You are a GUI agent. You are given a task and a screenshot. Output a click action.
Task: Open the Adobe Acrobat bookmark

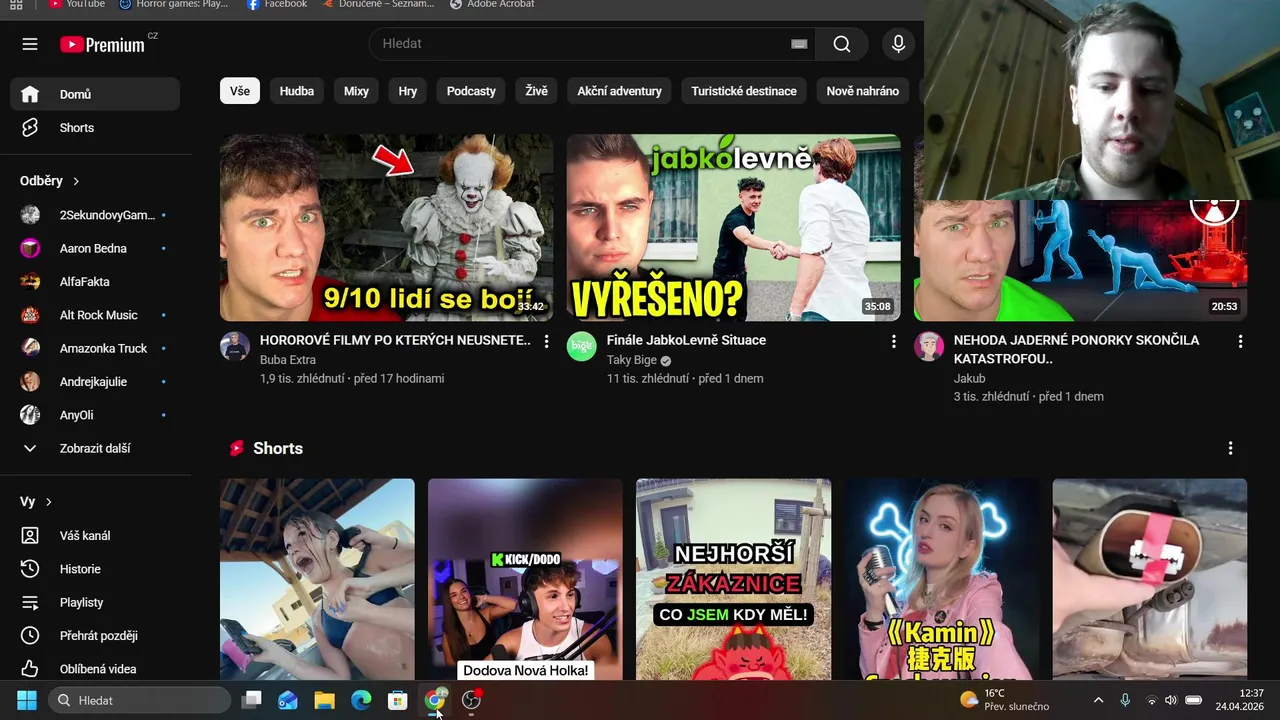(x=492, y=5)
